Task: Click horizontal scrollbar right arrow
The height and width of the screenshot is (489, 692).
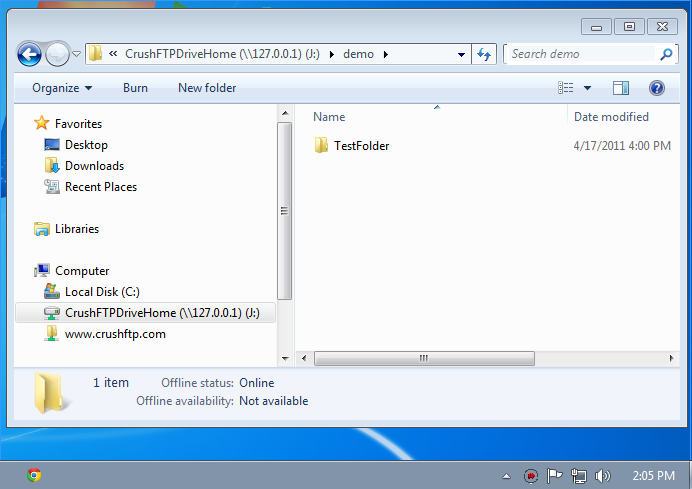Action: coord(671,358)
